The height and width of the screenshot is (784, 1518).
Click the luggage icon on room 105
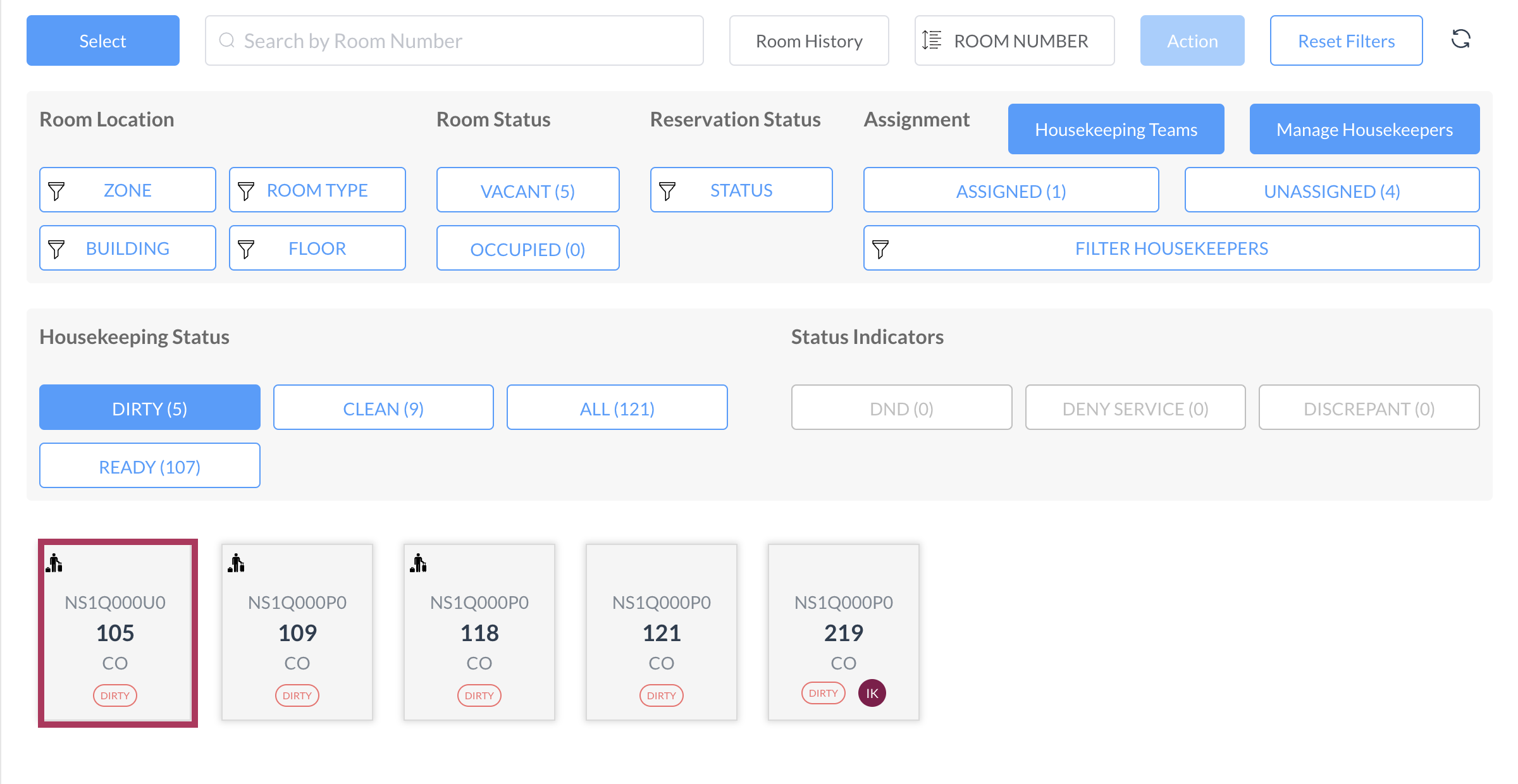(54, 563)
